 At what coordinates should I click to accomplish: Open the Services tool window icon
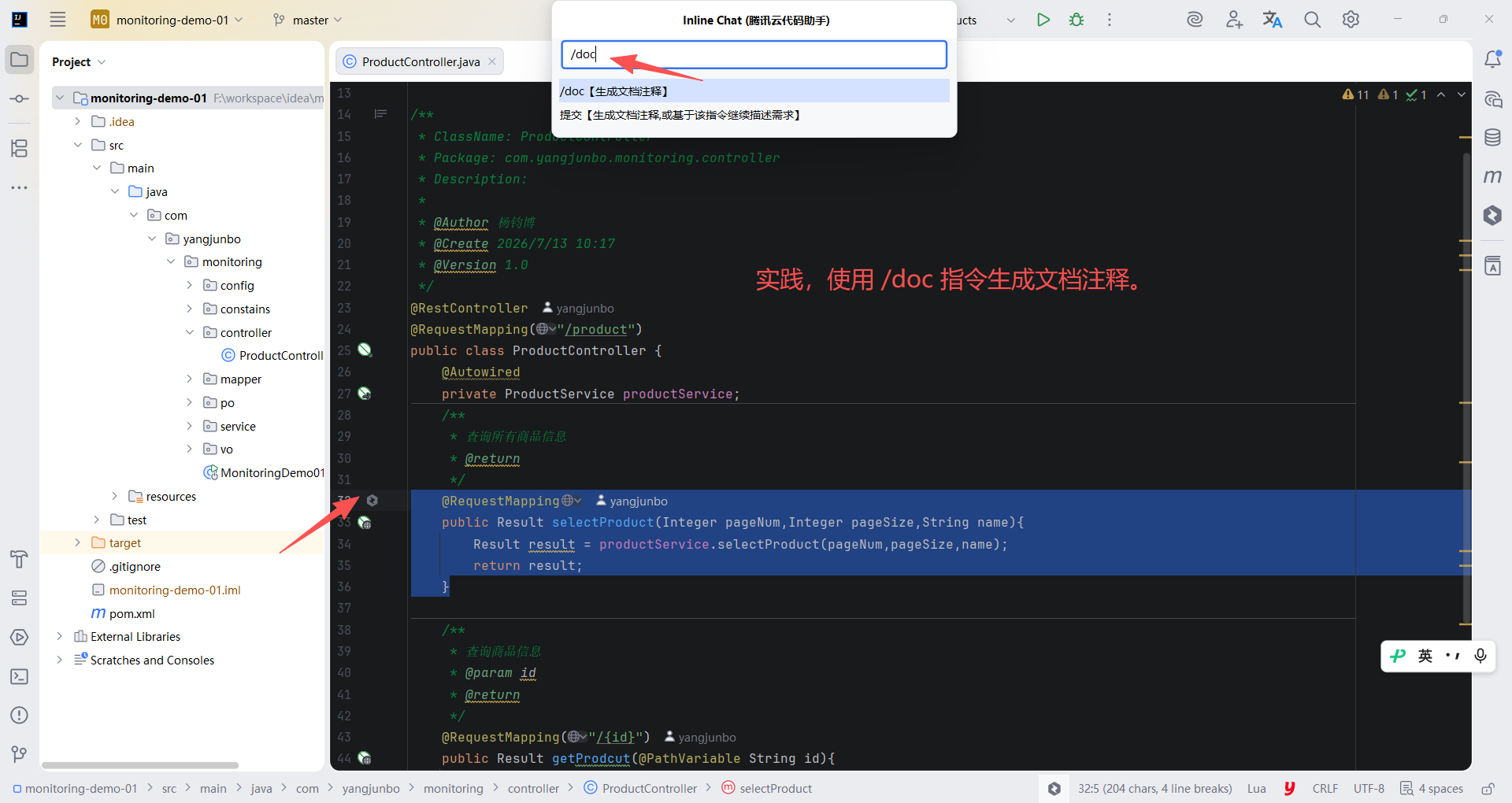[20, 598]
